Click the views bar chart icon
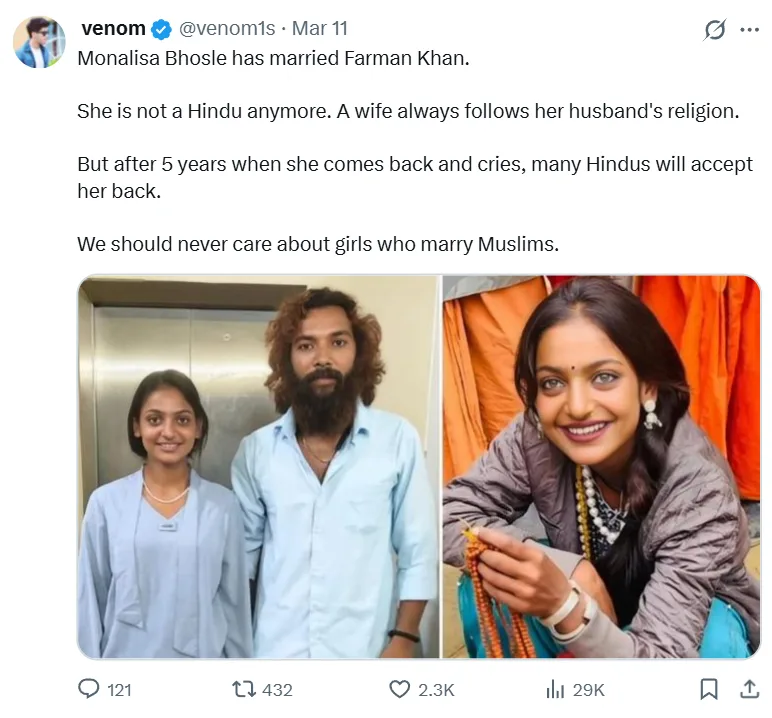Screen dimensions: 772x718 pyautogui.click(x=555, y=689)
